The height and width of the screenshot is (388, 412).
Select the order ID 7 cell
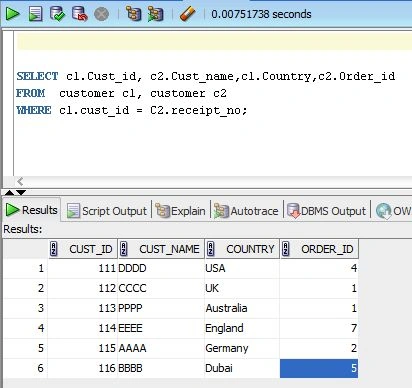tap(319, 328)
